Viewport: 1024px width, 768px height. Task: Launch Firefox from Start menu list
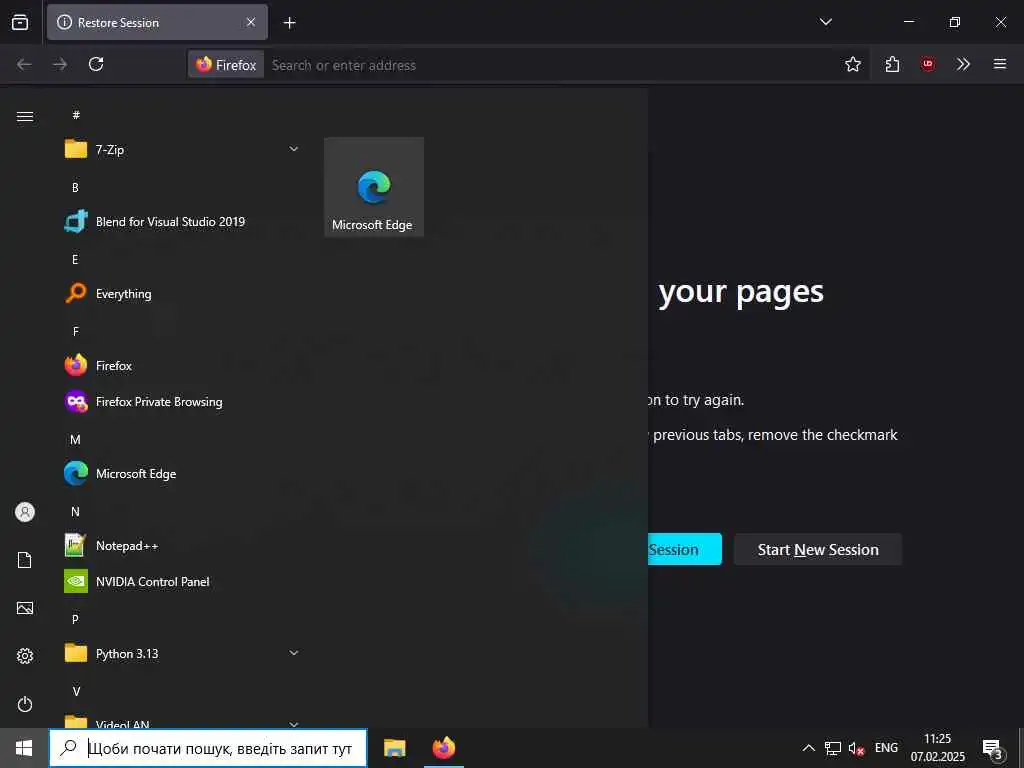[x=183, y=366]
